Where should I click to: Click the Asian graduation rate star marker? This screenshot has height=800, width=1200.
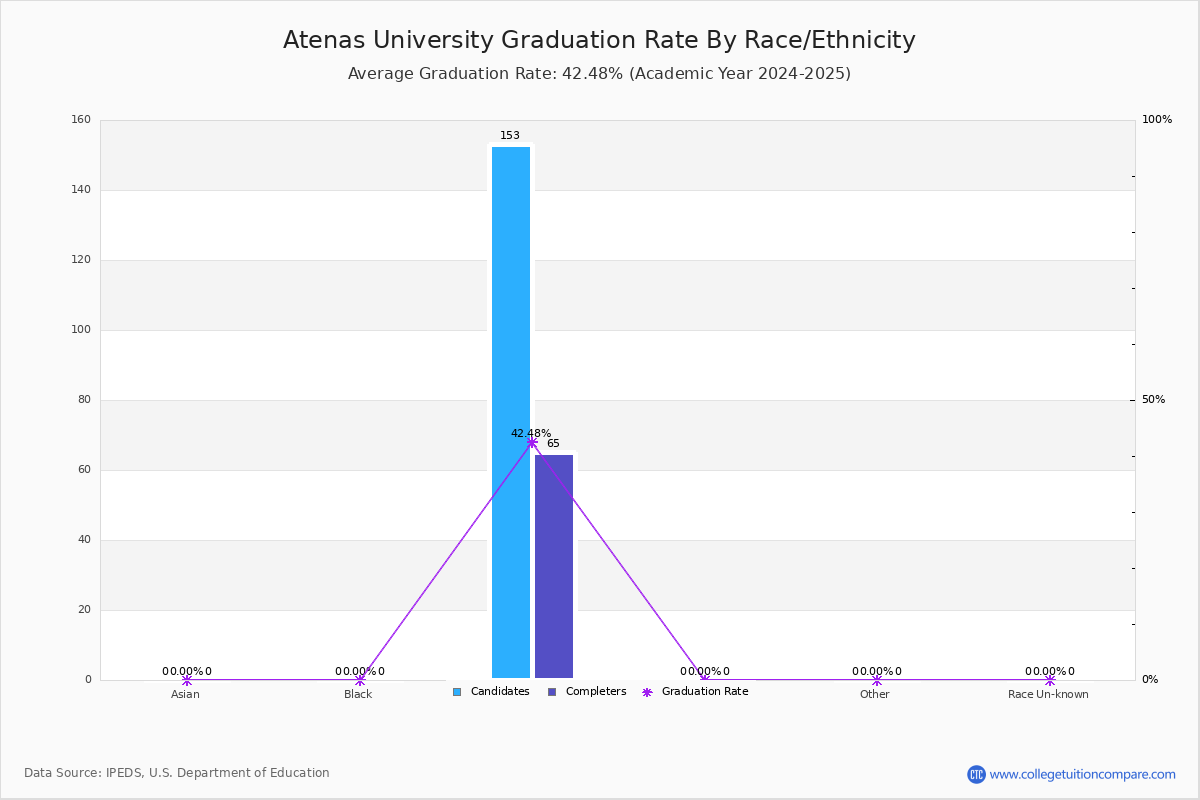(186, 680)
